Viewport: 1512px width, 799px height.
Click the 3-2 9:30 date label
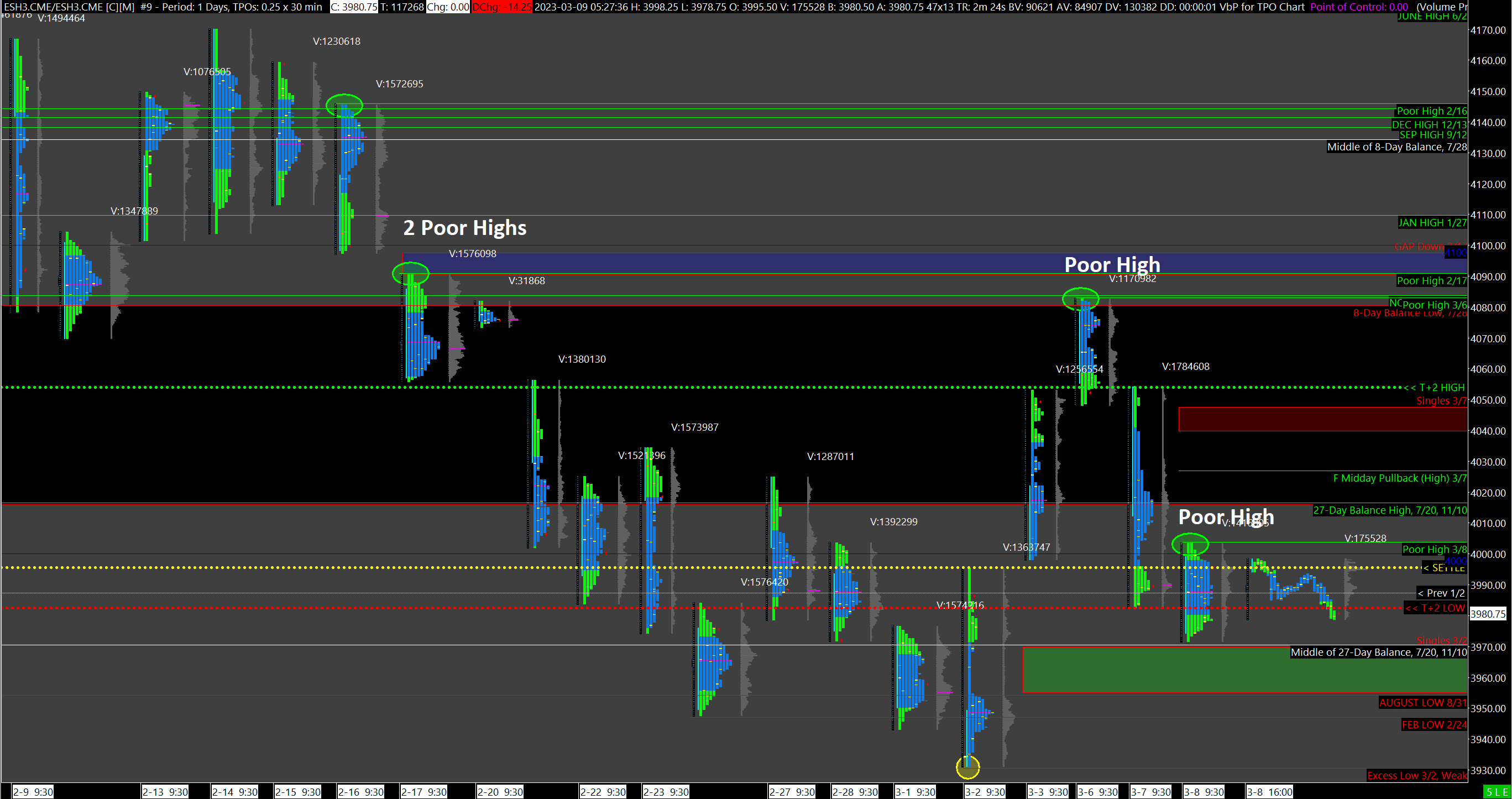tap(985, 792)
